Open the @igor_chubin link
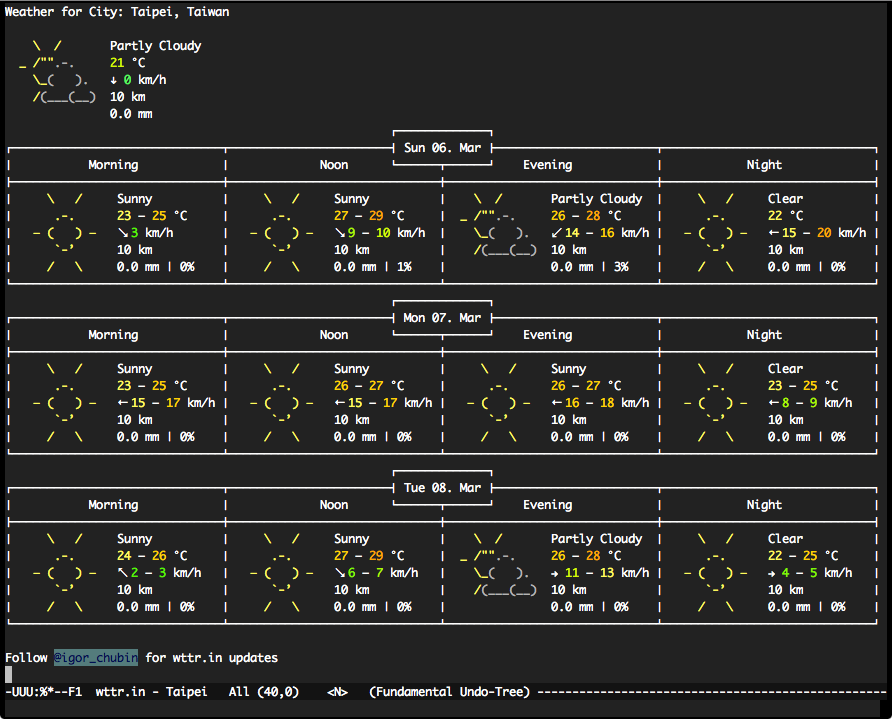The width and height of the screenshot is (892, 719). coord(96,658)
